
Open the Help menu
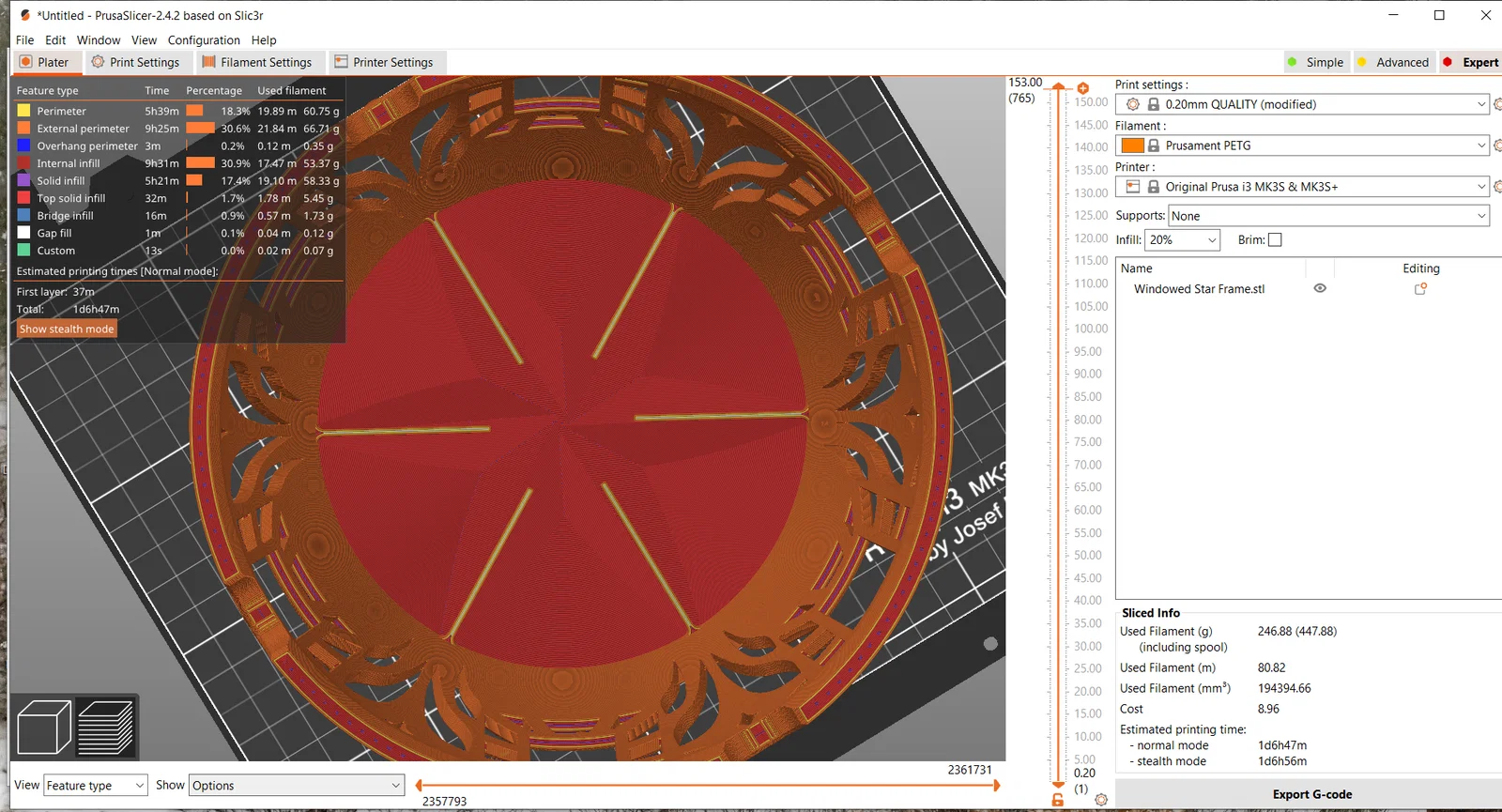click(264, 40)
